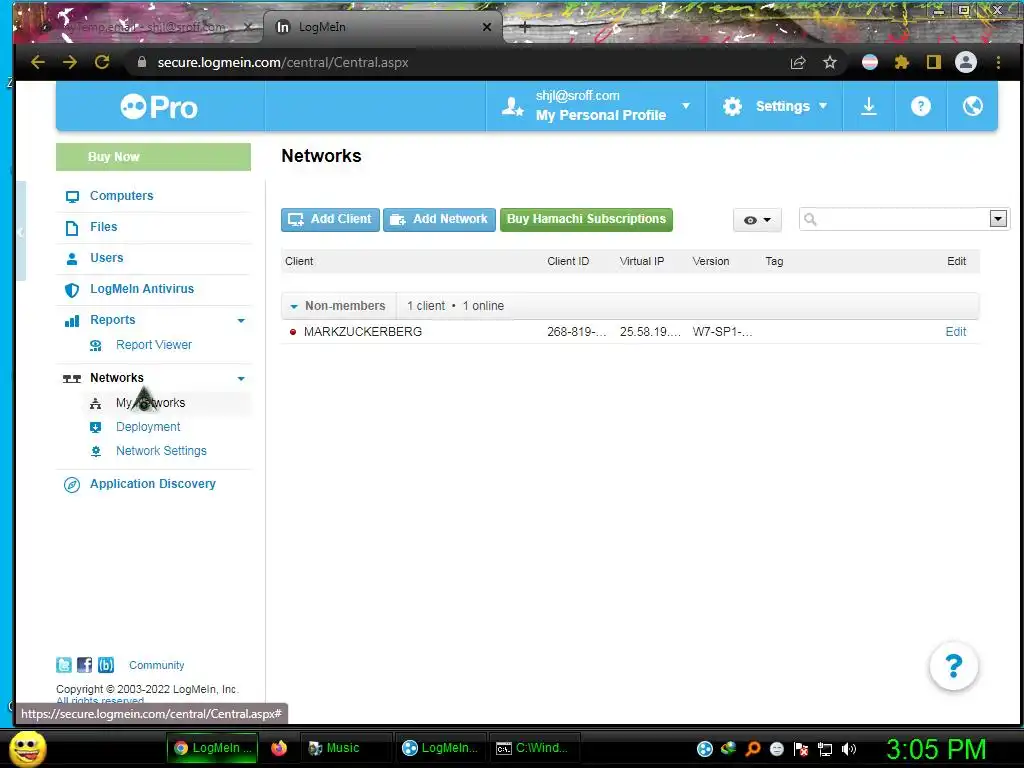The image size is (1024, 768).
Task: Reload the page with browser refresh icon
Action: pos(102,62)
